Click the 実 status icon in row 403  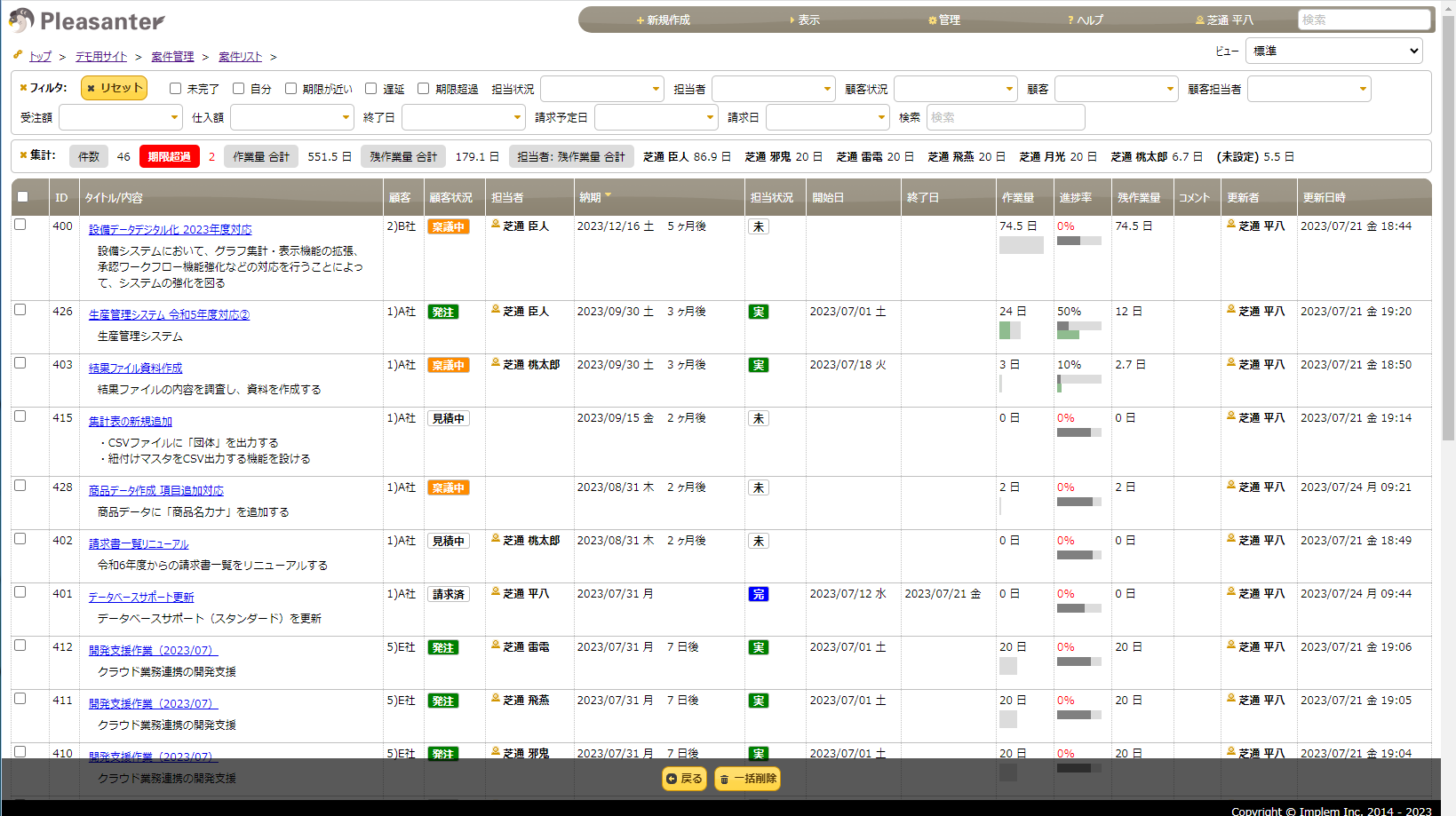(x=758, y=365)
